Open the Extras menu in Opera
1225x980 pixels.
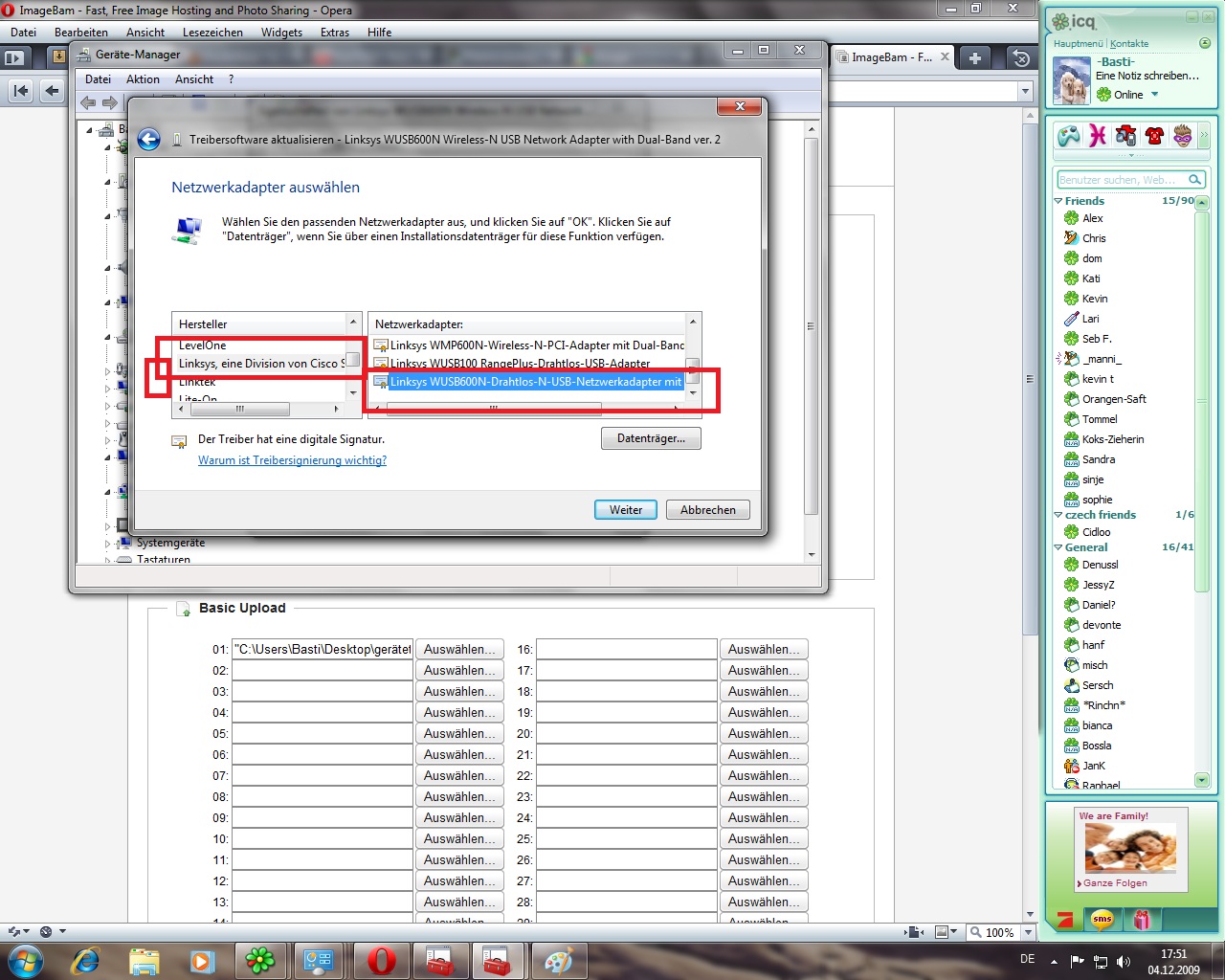(335, 32)
